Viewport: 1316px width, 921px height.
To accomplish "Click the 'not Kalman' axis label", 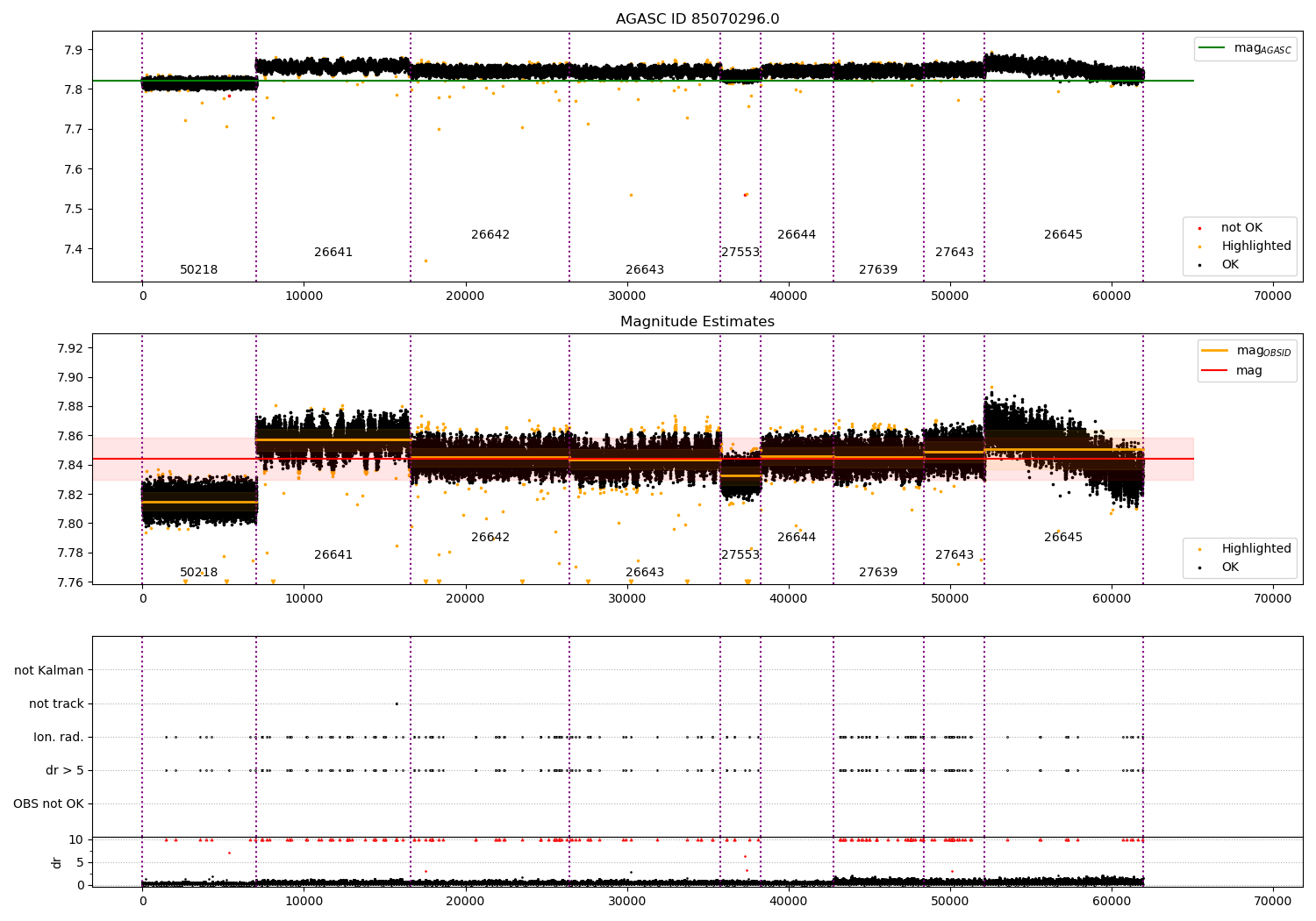I will coord(49,671).
